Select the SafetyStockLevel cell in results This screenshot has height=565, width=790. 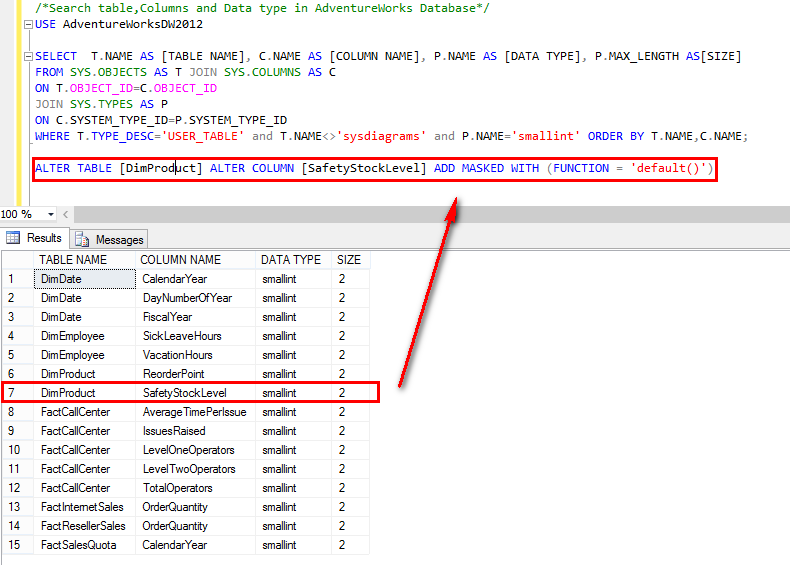(x=184, y=393)
